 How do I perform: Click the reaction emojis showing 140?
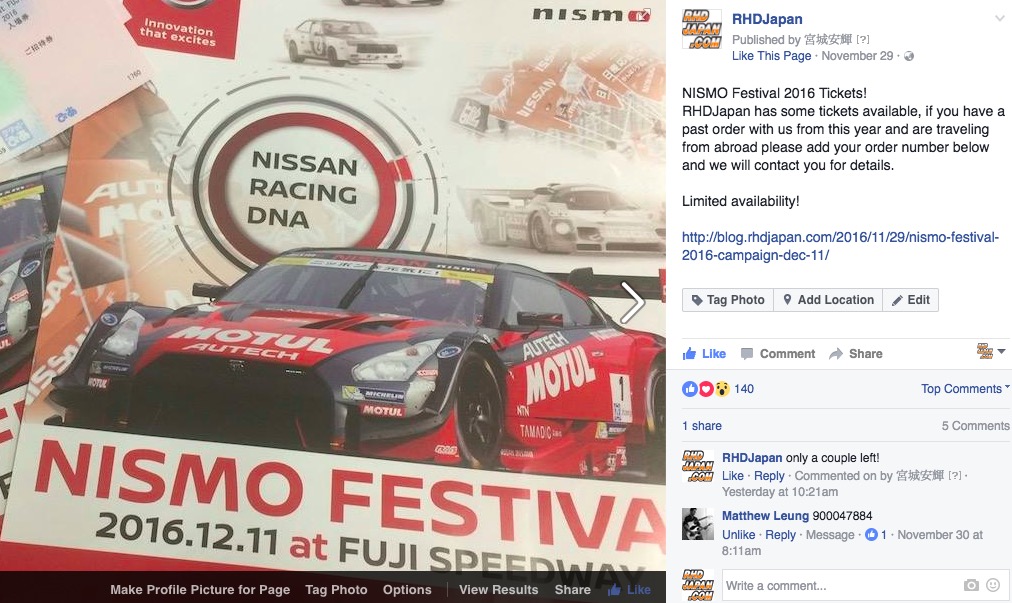718,389
